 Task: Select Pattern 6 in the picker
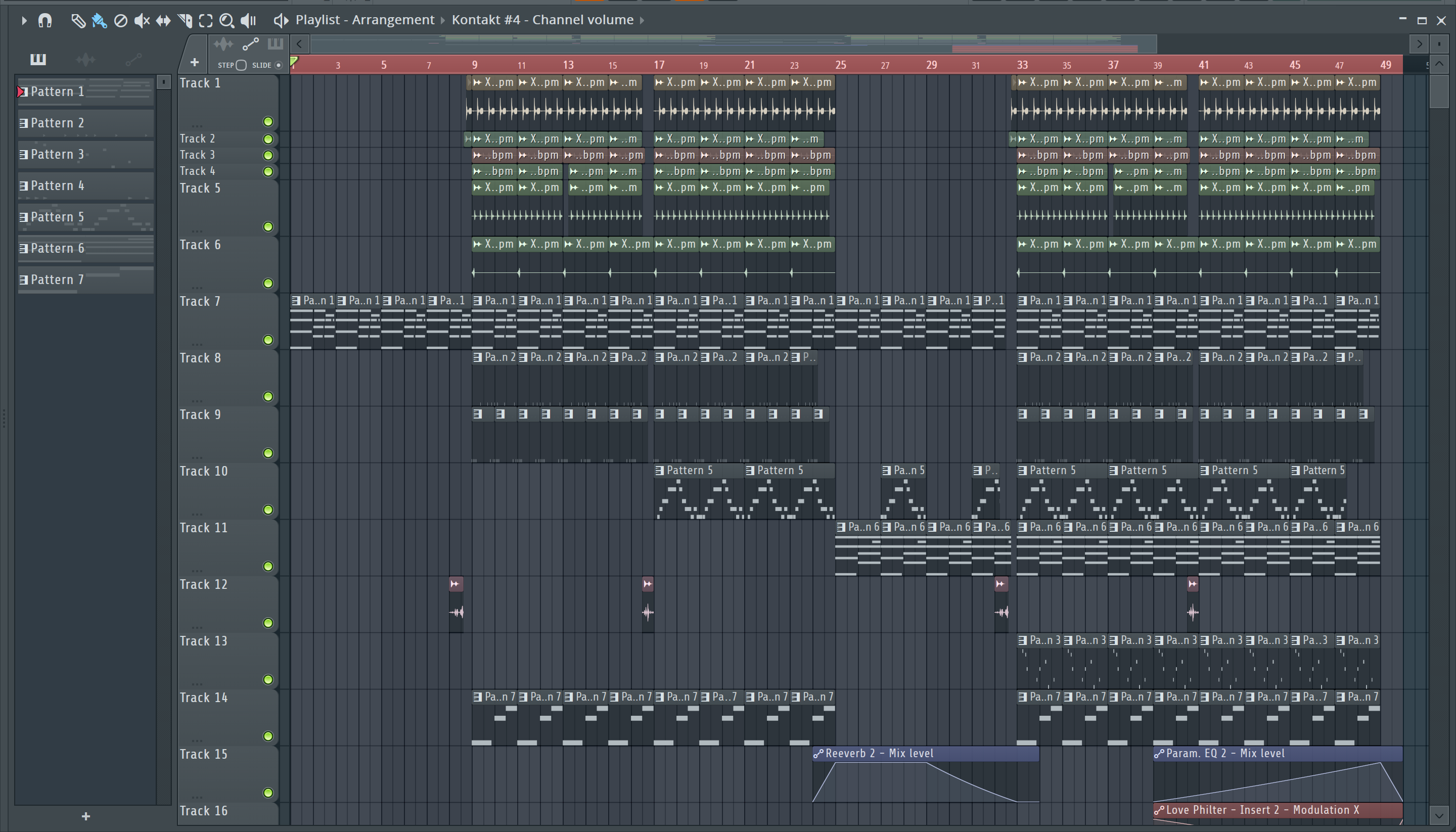(86, 249)
